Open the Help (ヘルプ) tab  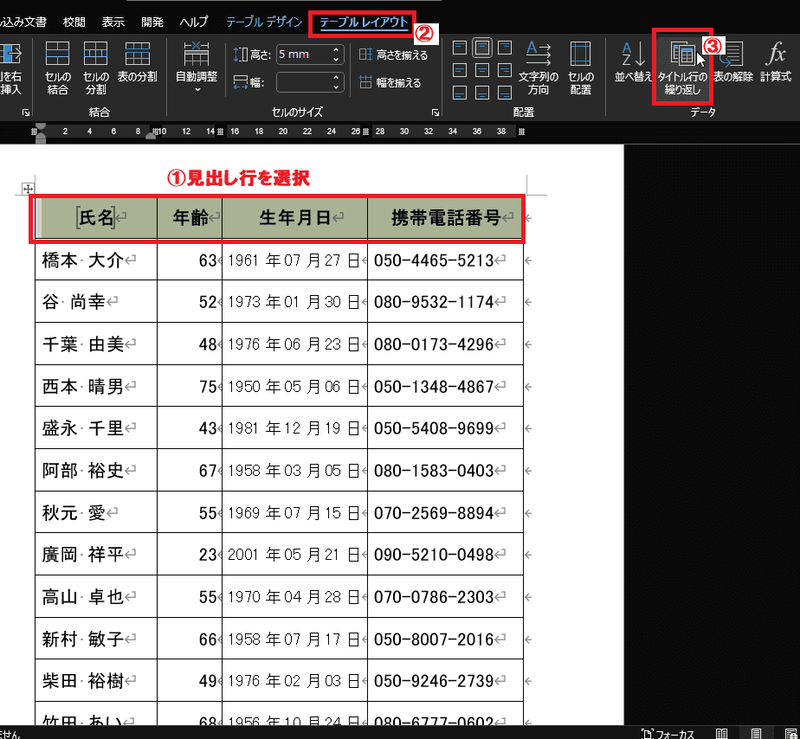click(x=194, y=22)
